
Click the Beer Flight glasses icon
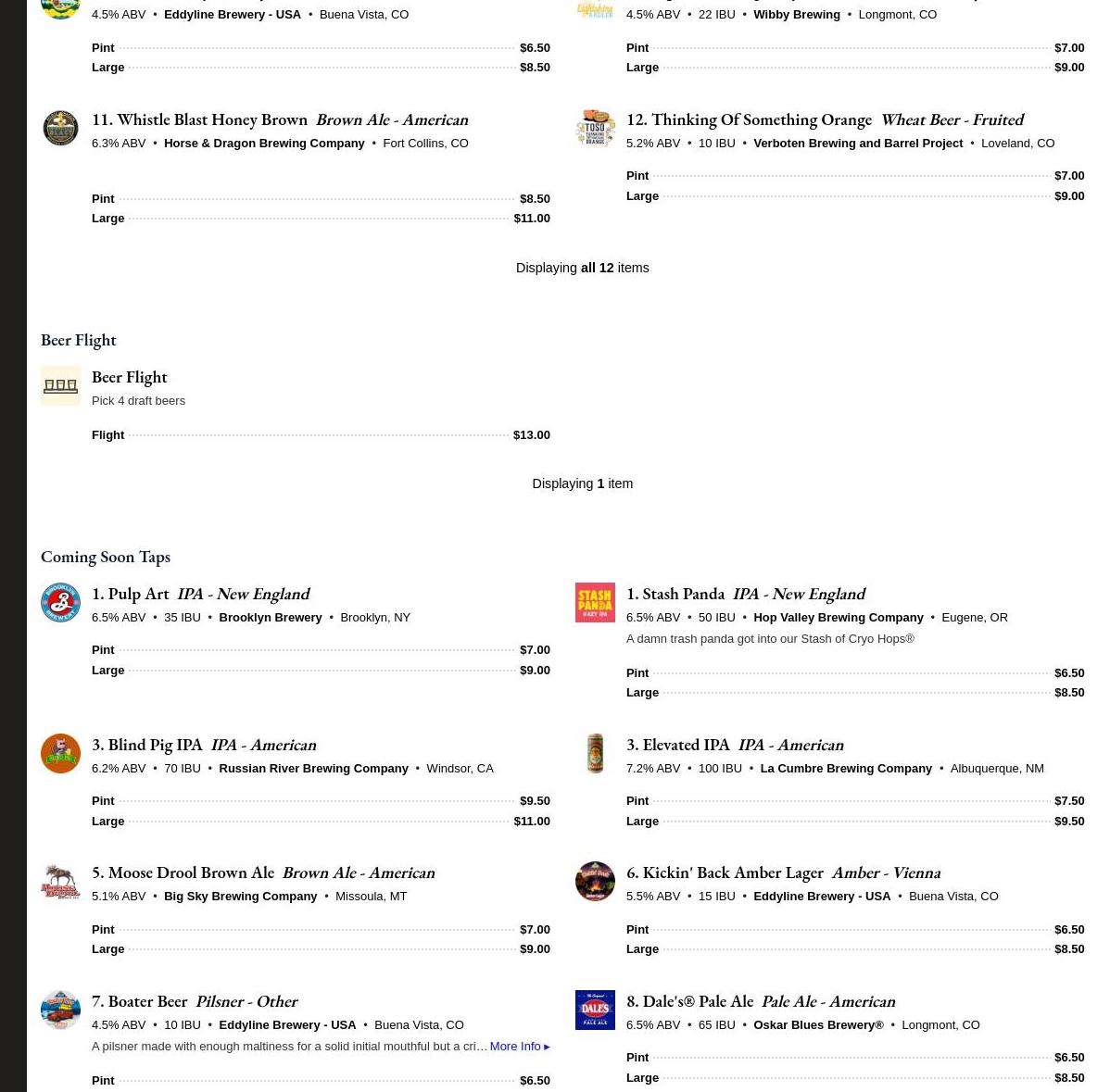click(x=60, y=385)
